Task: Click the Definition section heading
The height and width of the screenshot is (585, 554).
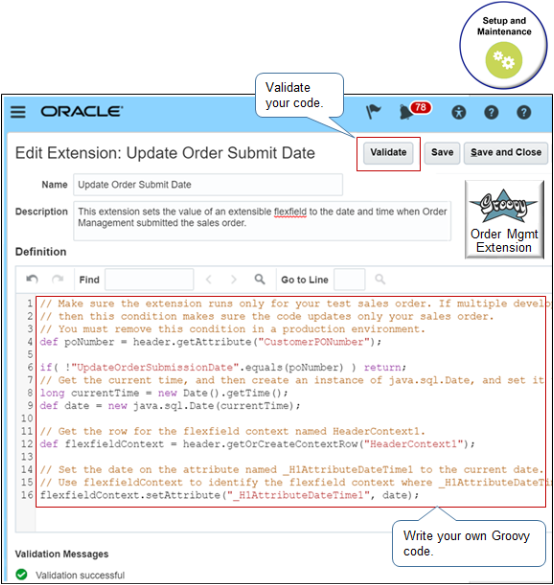Action: coord(41,252)
